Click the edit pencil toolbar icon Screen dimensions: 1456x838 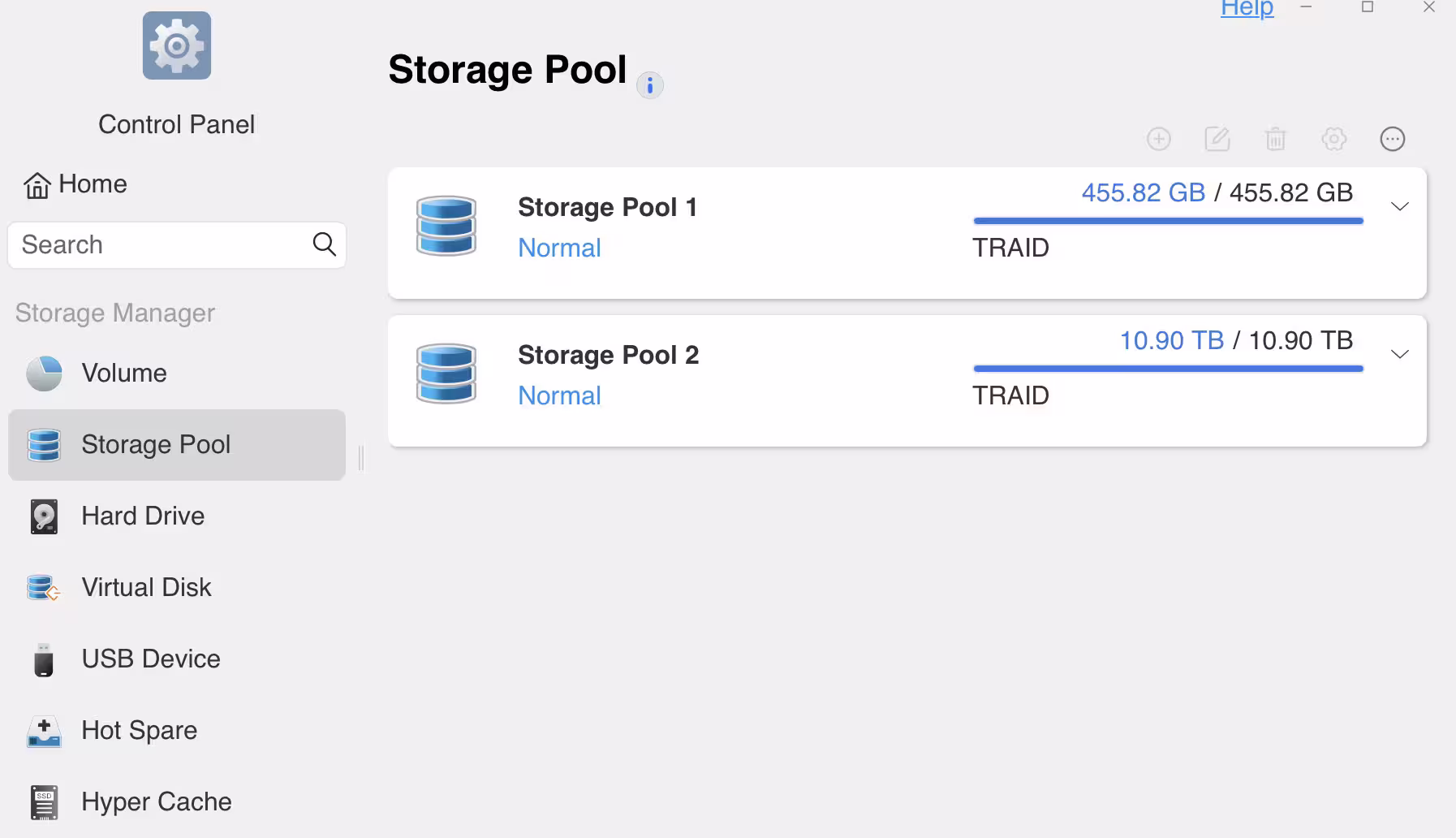(1217, 139)
